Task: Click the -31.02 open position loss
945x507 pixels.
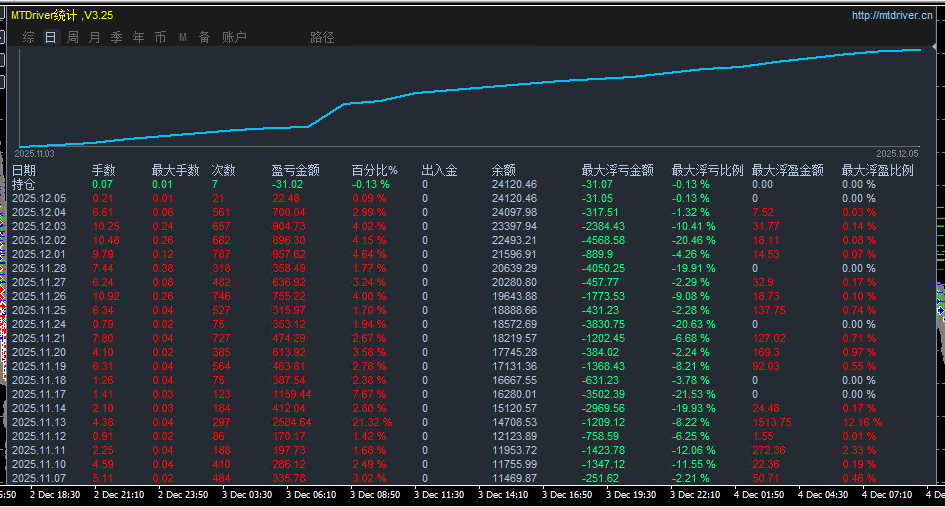Action: (x=287, y=184)
